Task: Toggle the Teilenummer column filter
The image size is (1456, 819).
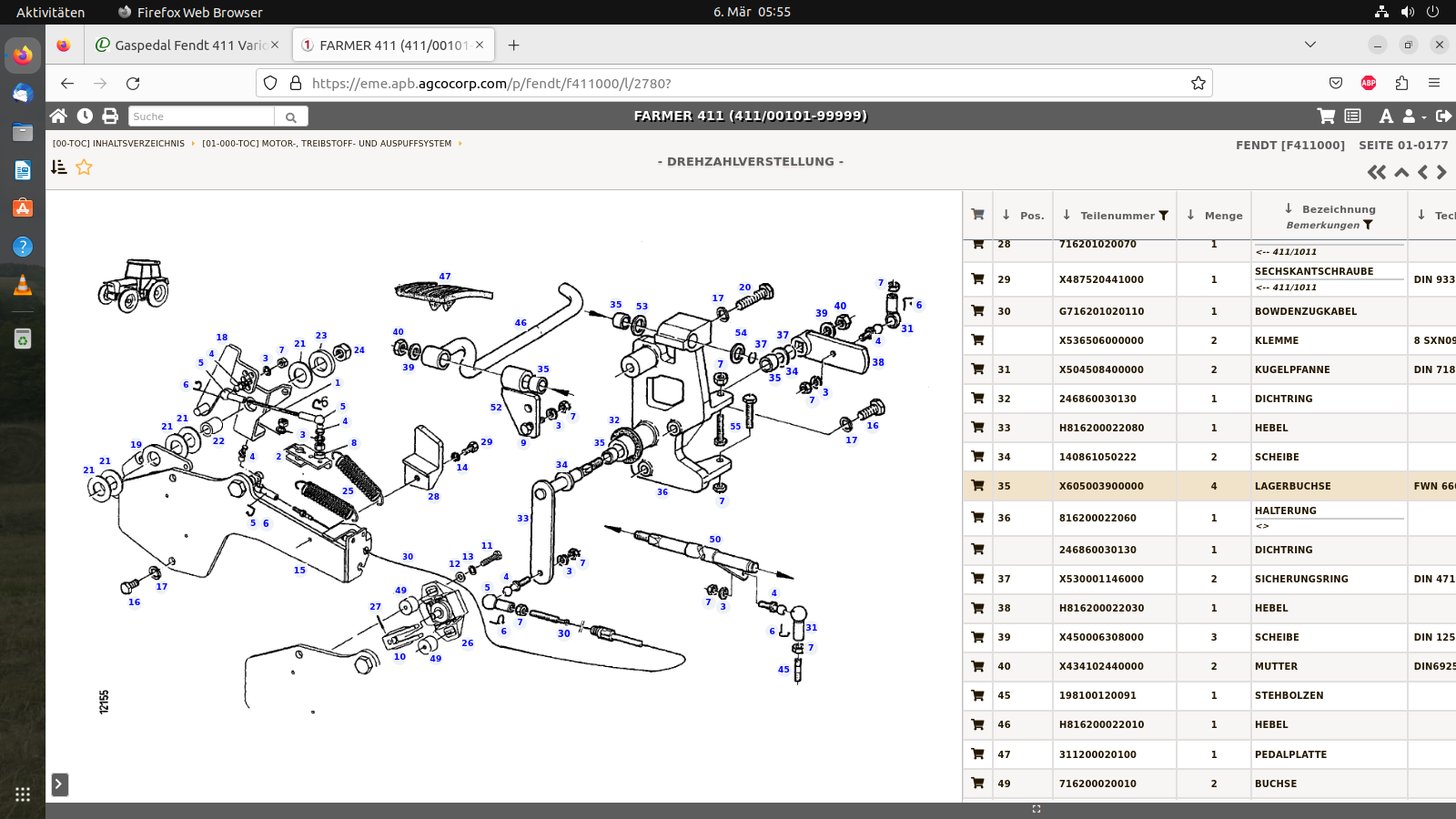Action: coord(1163,216)
